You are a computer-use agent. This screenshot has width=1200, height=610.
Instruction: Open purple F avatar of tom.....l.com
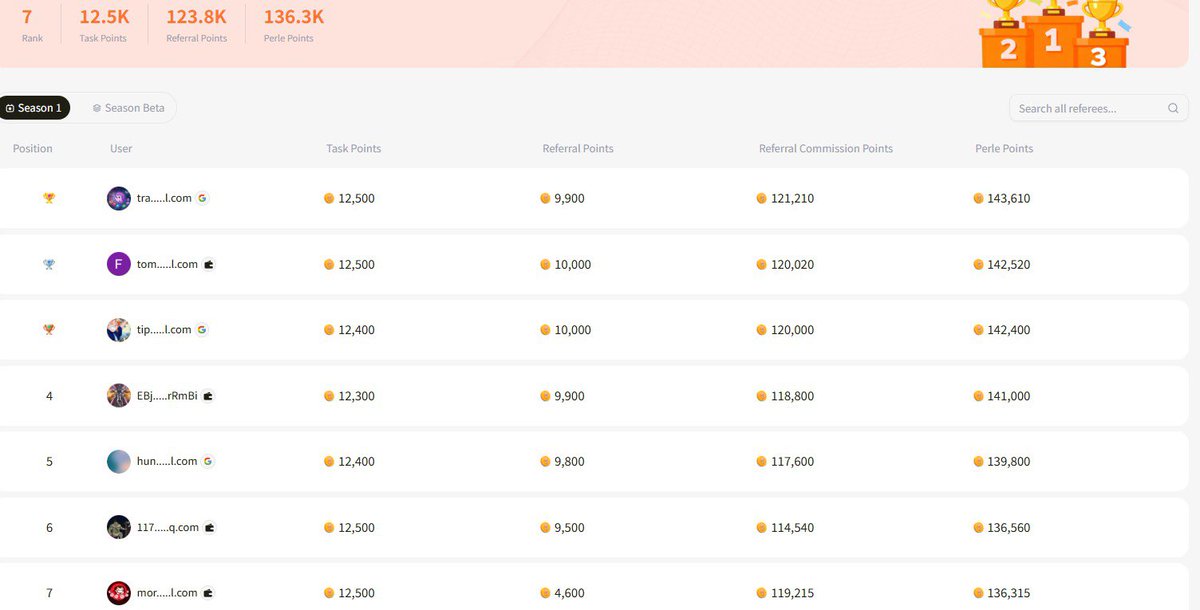pos(119,264)
